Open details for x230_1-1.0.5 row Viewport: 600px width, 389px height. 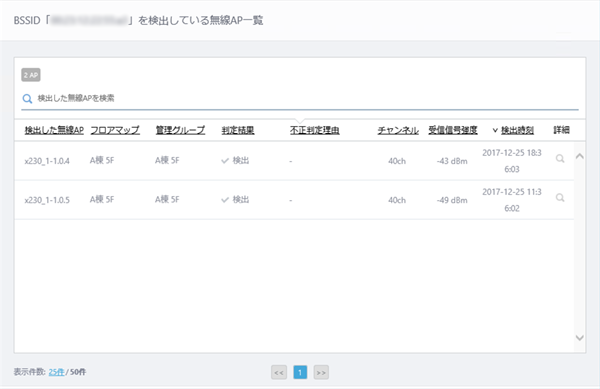560,197
